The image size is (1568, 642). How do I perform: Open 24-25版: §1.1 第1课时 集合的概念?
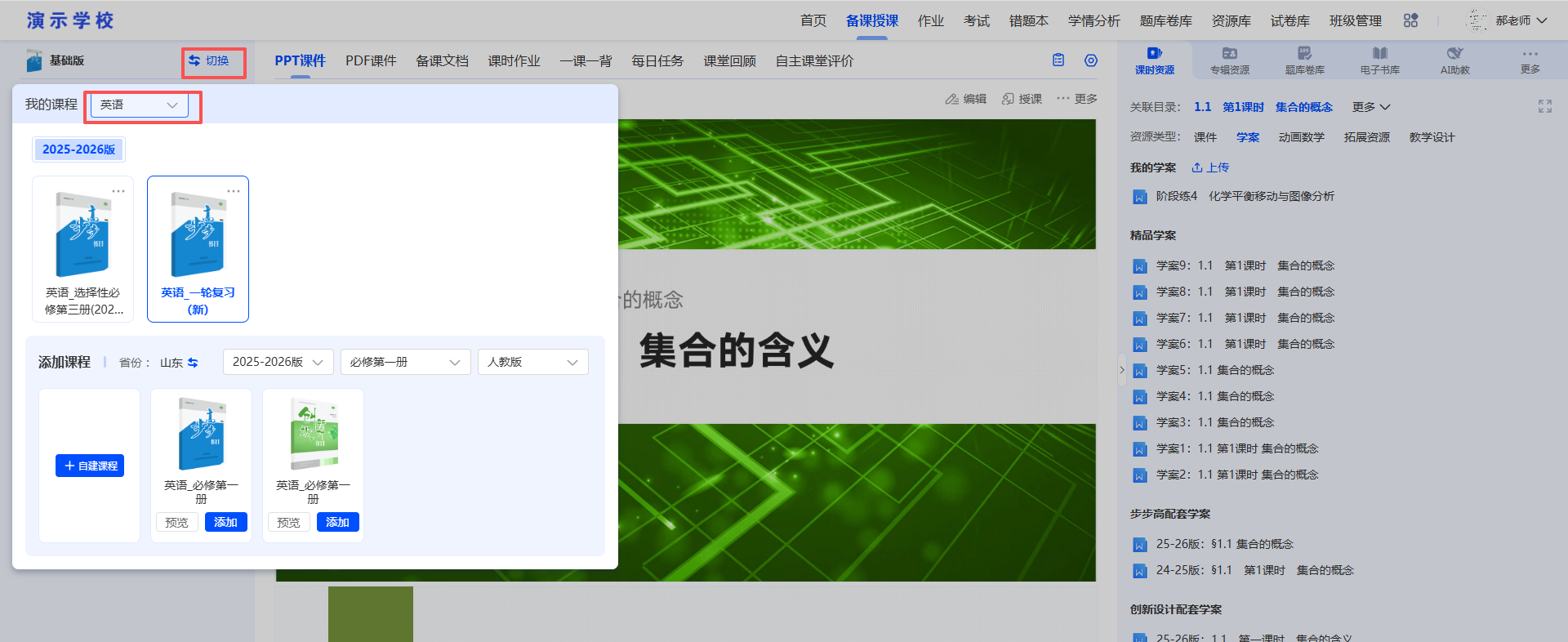[x=1254, y=570]
